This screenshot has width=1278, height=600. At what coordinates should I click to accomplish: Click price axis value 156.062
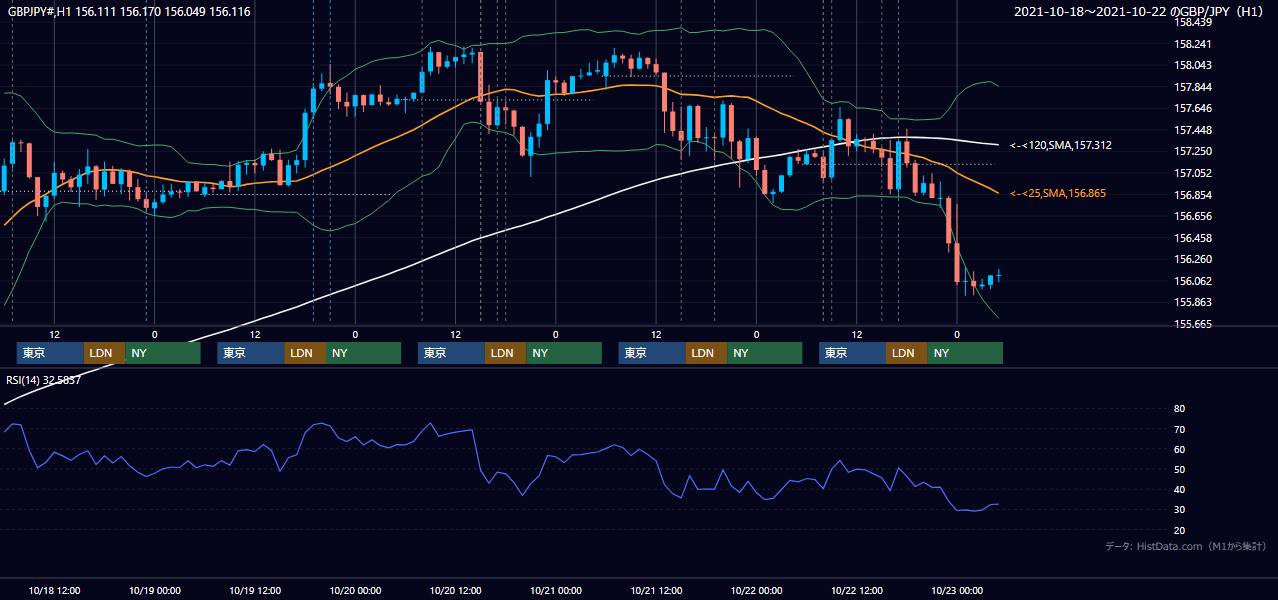coord(1193,281)
